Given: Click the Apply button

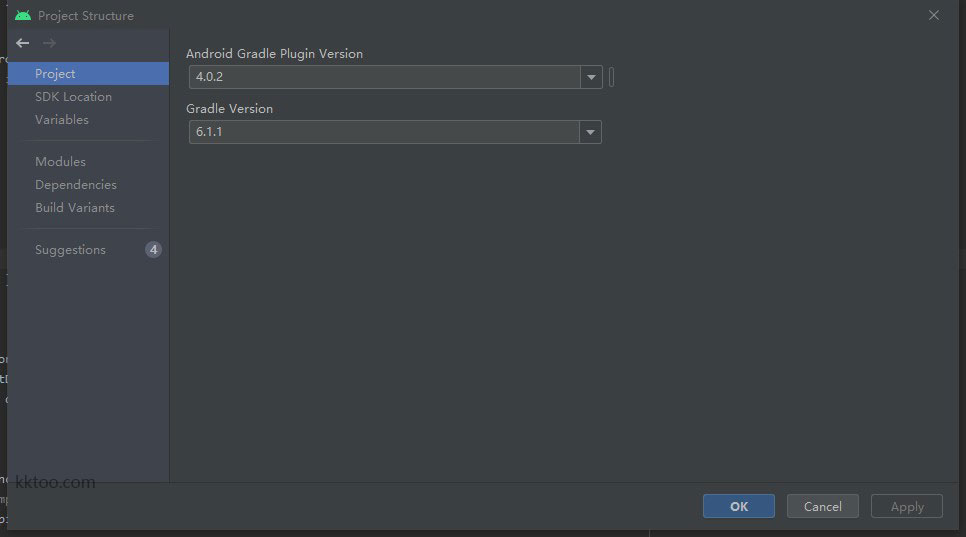Looking at the screenshot, I should [907, 506].
